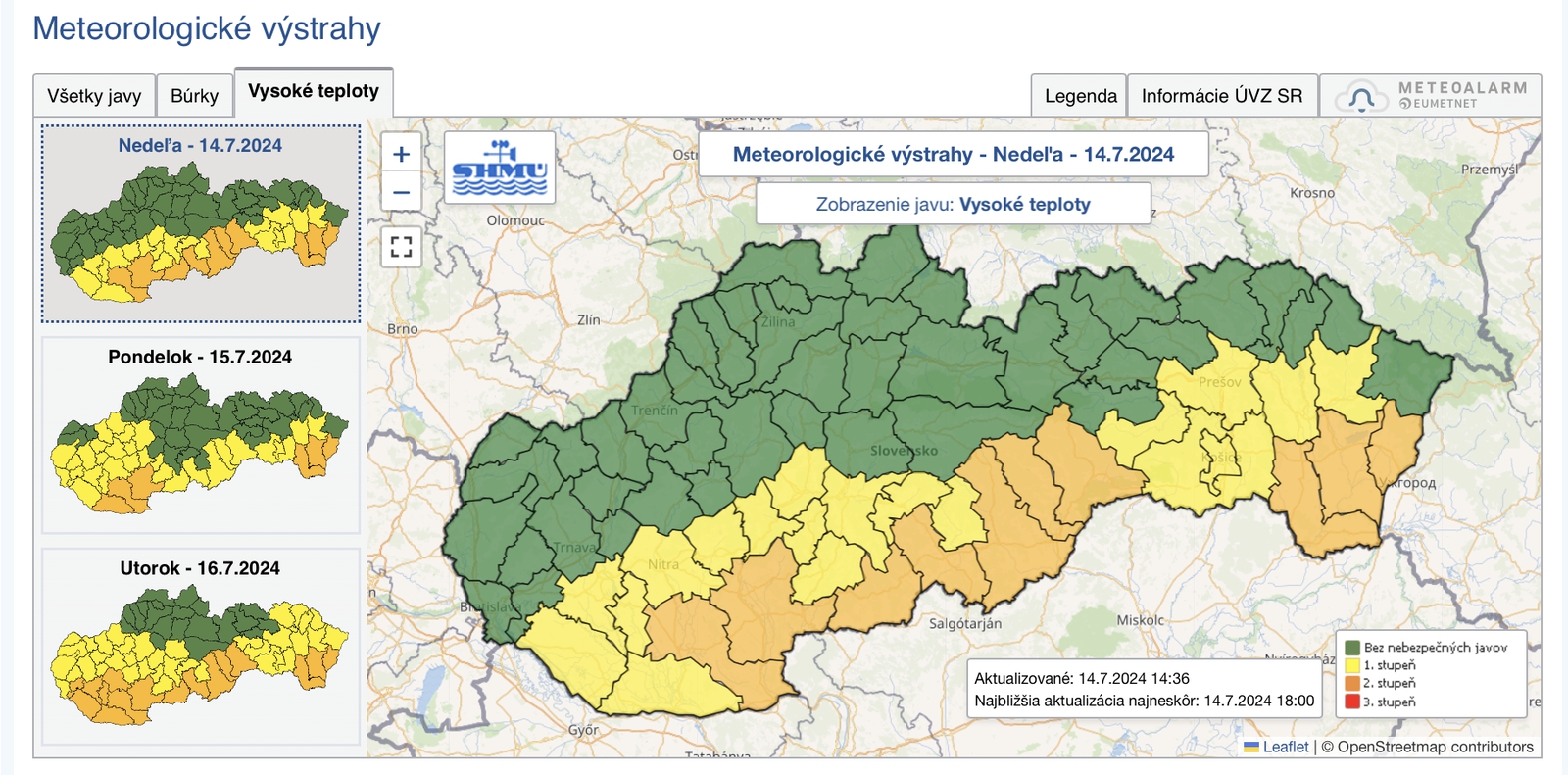Open the Legenda tab
1568x775 pixels.
[1080, 96]
